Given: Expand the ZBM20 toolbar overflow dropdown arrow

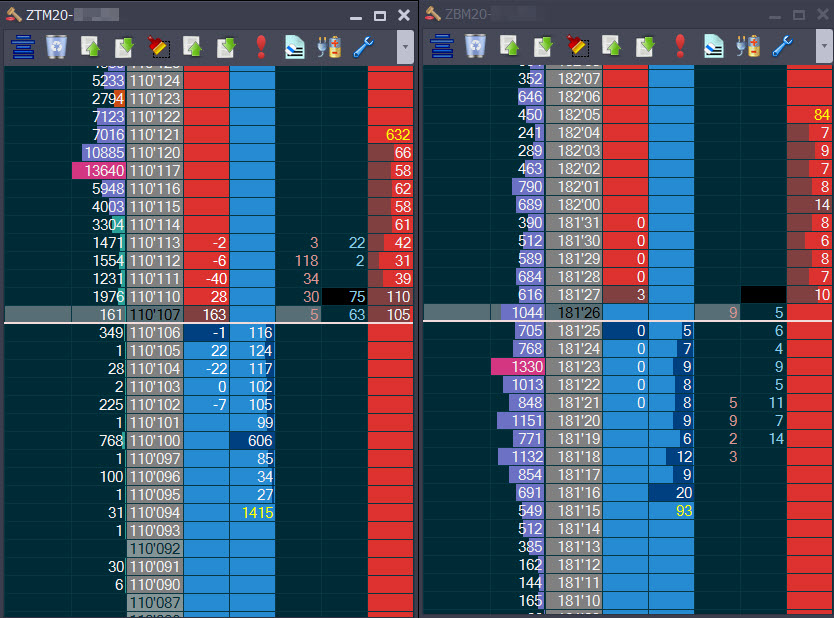Looking at the screenshot, I should (x=823, y=46).
